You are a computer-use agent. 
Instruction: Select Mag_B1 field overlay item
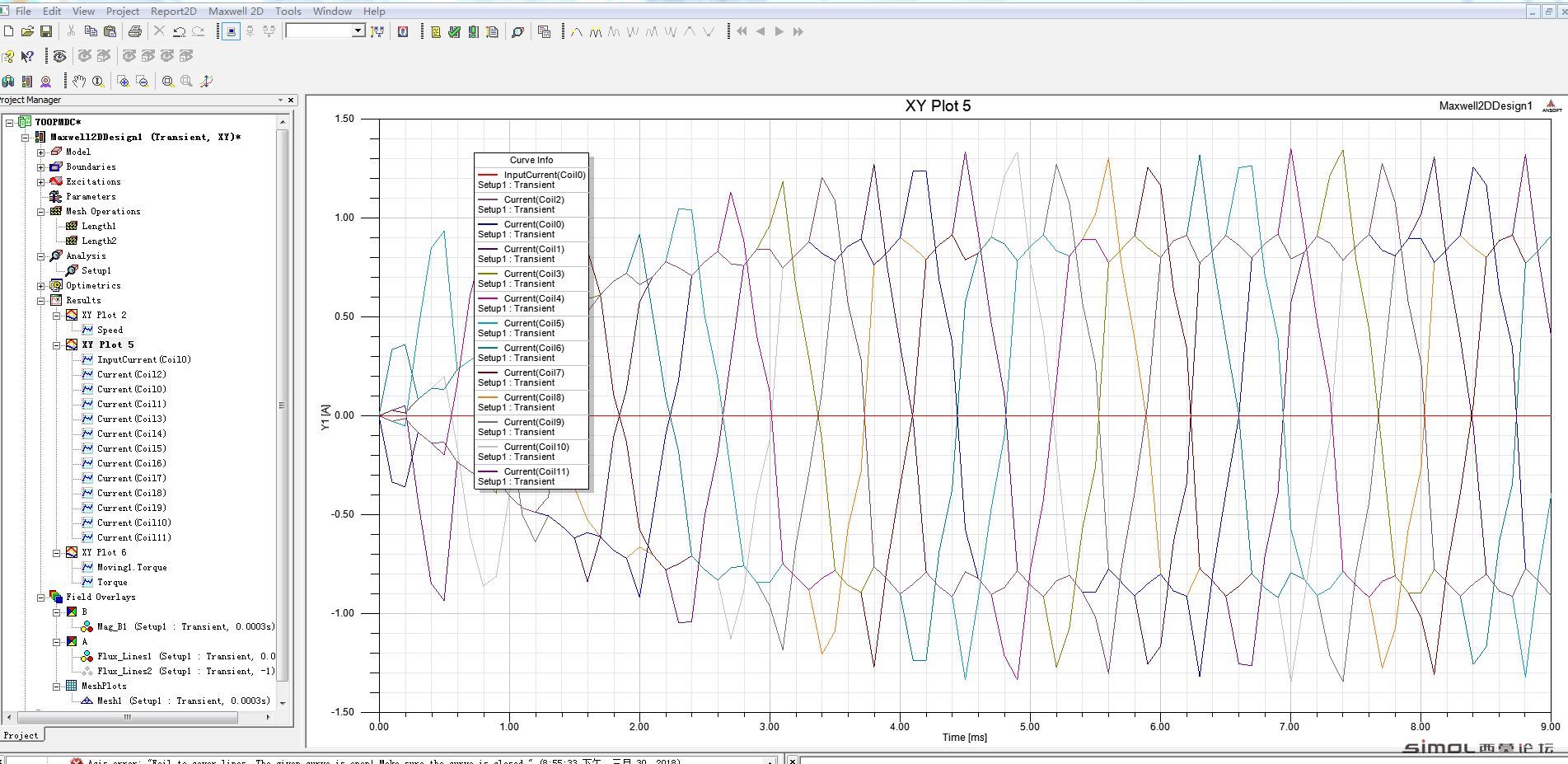185,626
